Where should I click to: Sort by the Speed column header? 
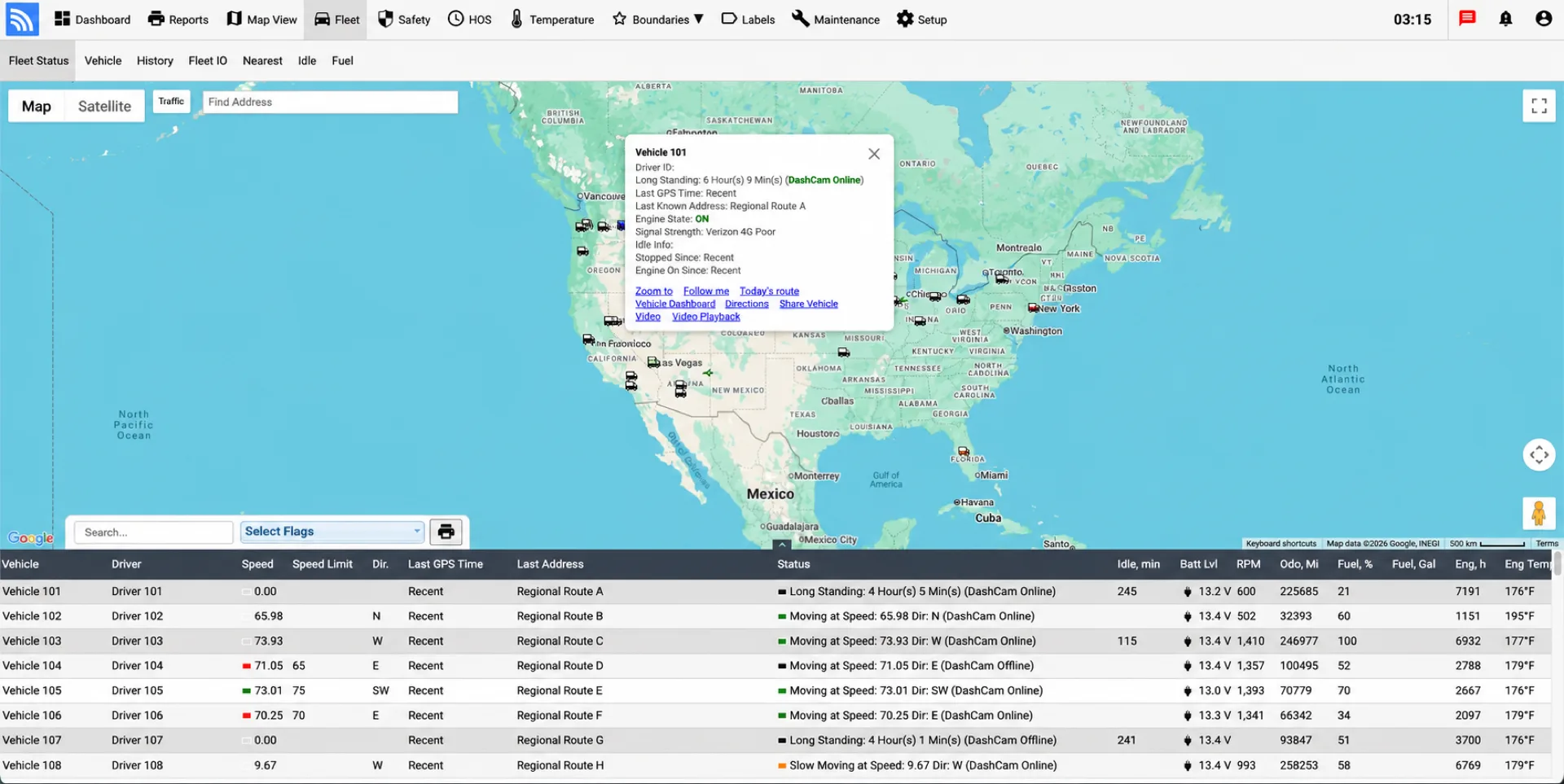257,564
